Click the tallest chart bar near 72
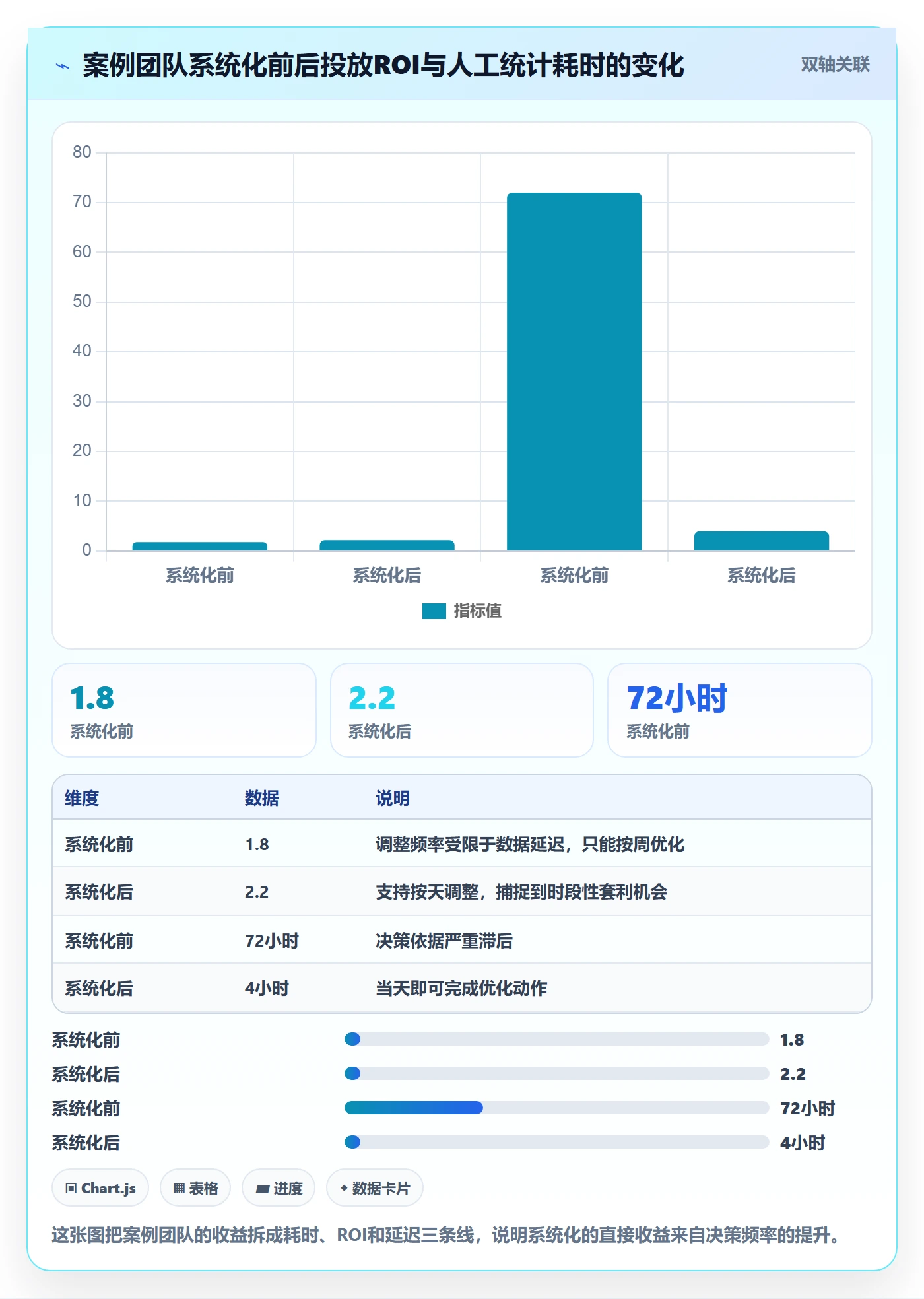Screen dimensions: 924x1299 point(574,372)
